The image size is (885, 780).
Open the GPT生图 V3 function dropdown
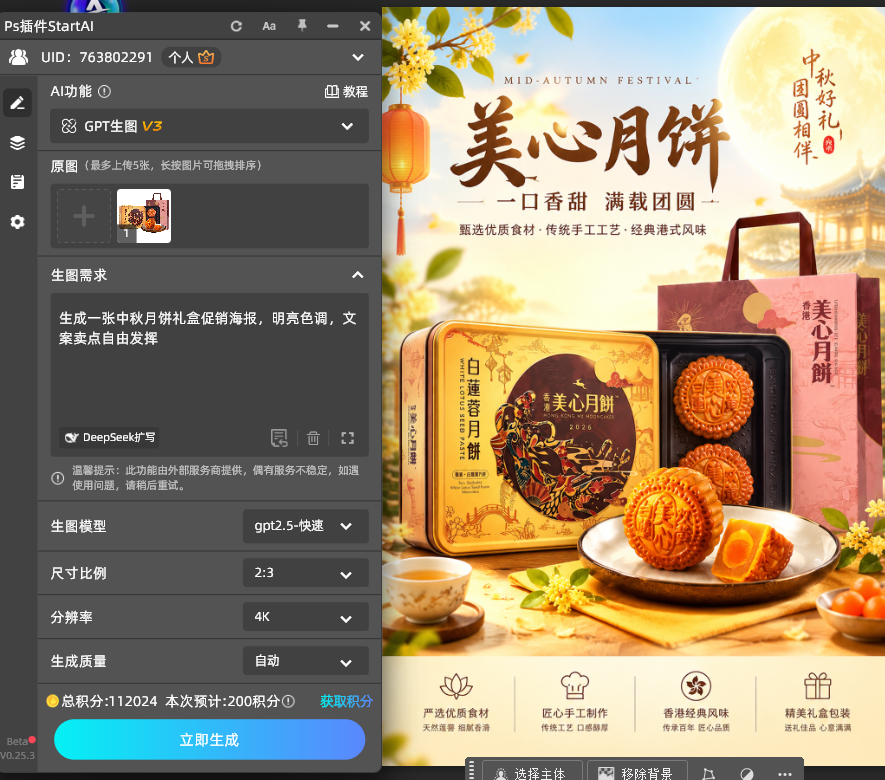[209, 126]
